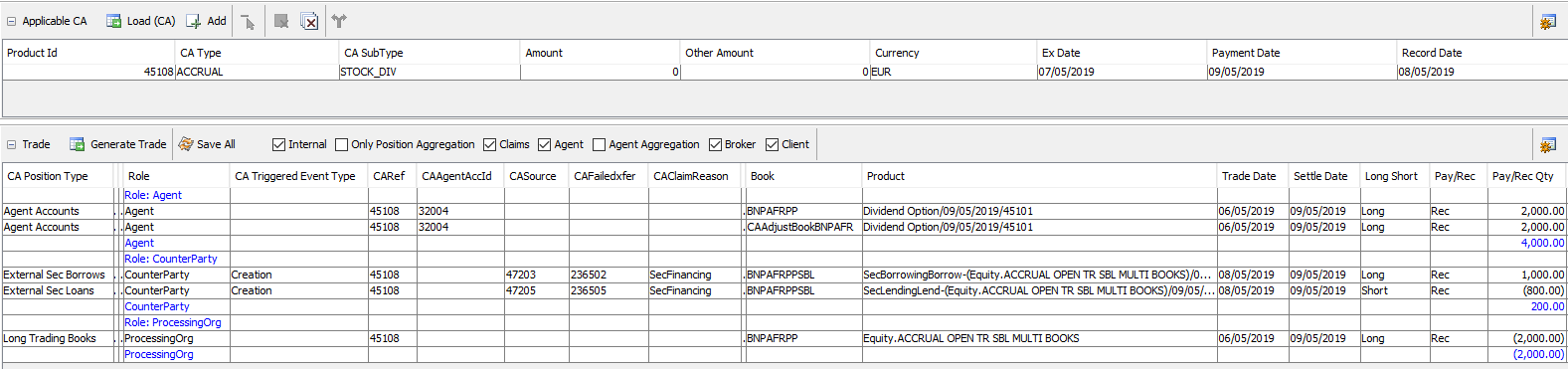Viewport: 1568px width, 369px height.
Task: Toggle the Client checkbox
Action: [772, 145]
